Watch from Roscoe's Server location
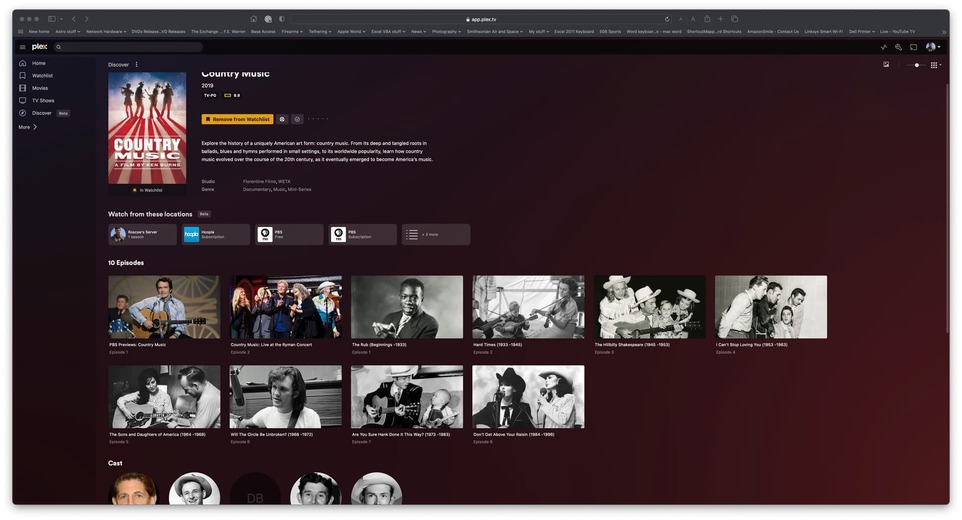This screenshot has height=520, width=962. point(142,234)
